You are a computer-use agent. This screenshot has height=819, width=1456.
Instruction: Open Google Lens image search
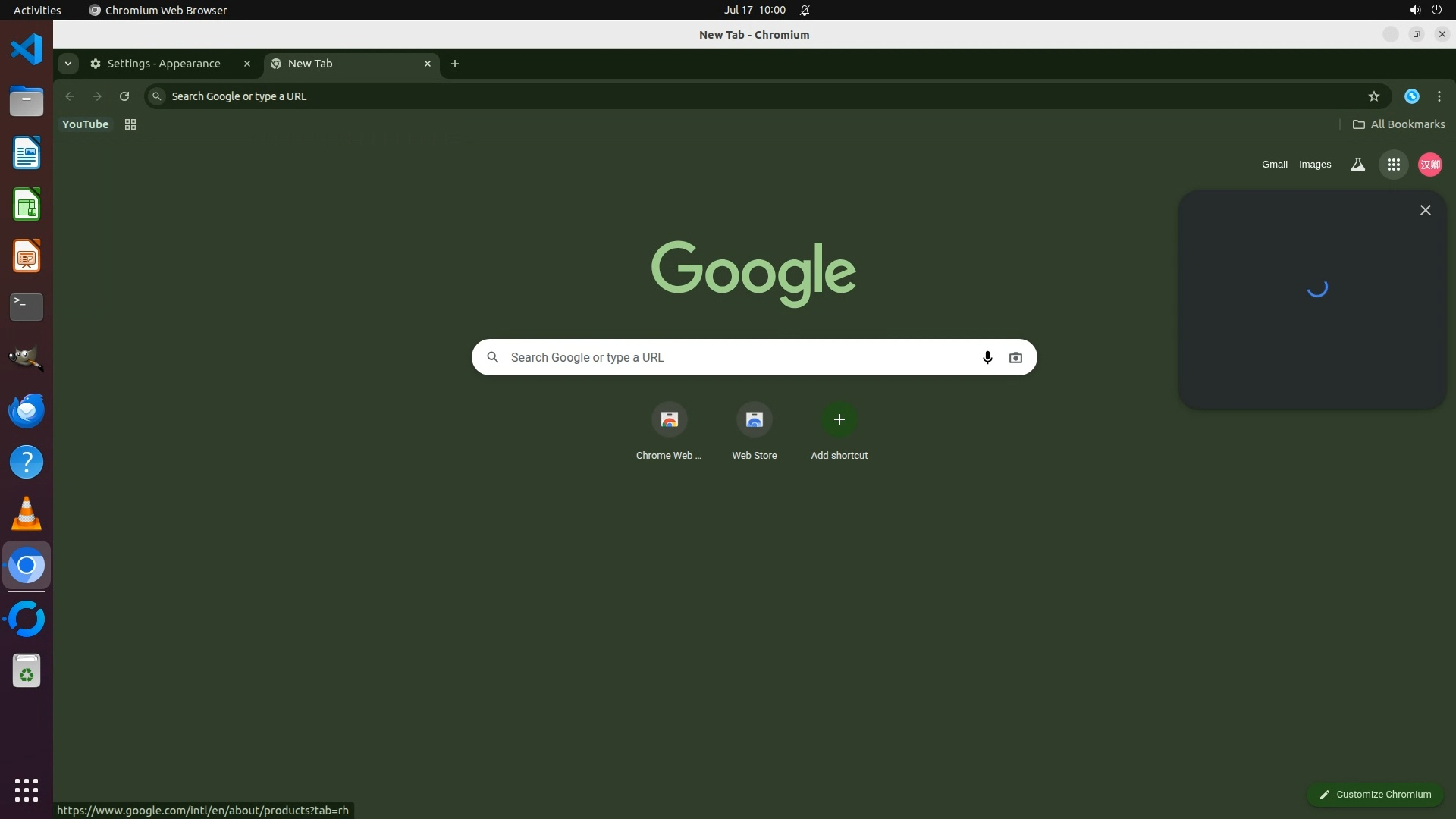click(x=1015, y=357)
